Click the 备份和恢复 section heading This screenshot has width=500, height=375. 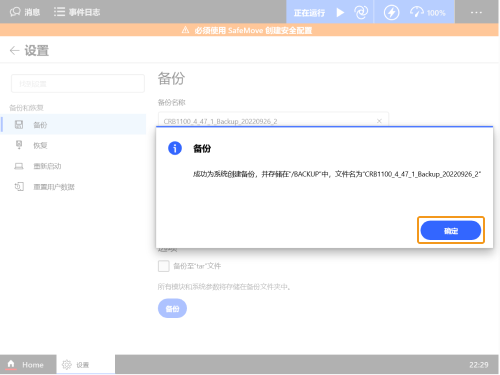point(26,108)
